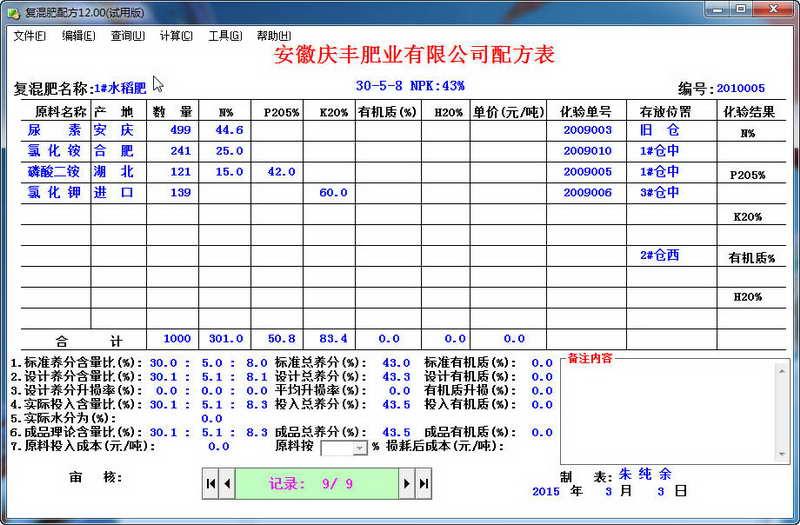
Task: Open the 帮助 menu
Action: pos(274,36)
